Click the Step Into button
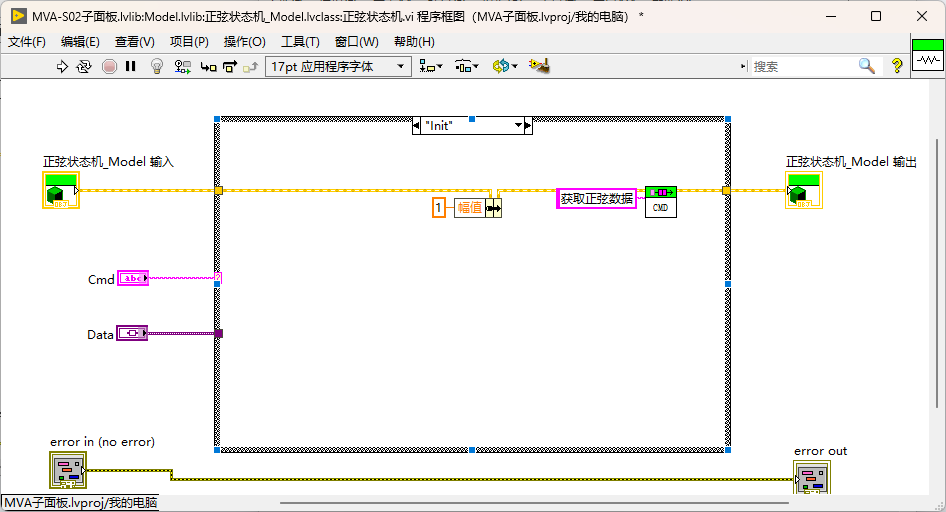 209,67
